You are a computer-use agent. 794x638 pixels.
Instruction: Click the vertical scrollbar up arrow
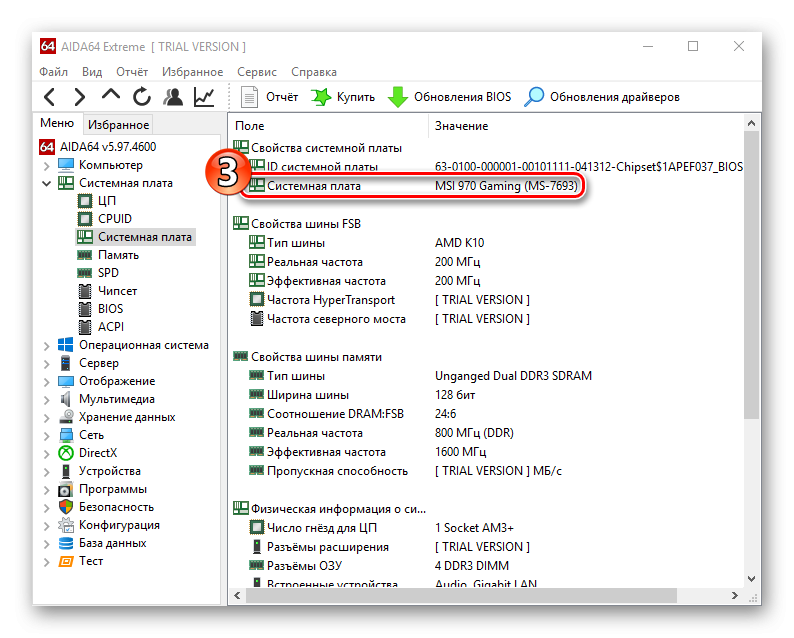coord(751,123)
